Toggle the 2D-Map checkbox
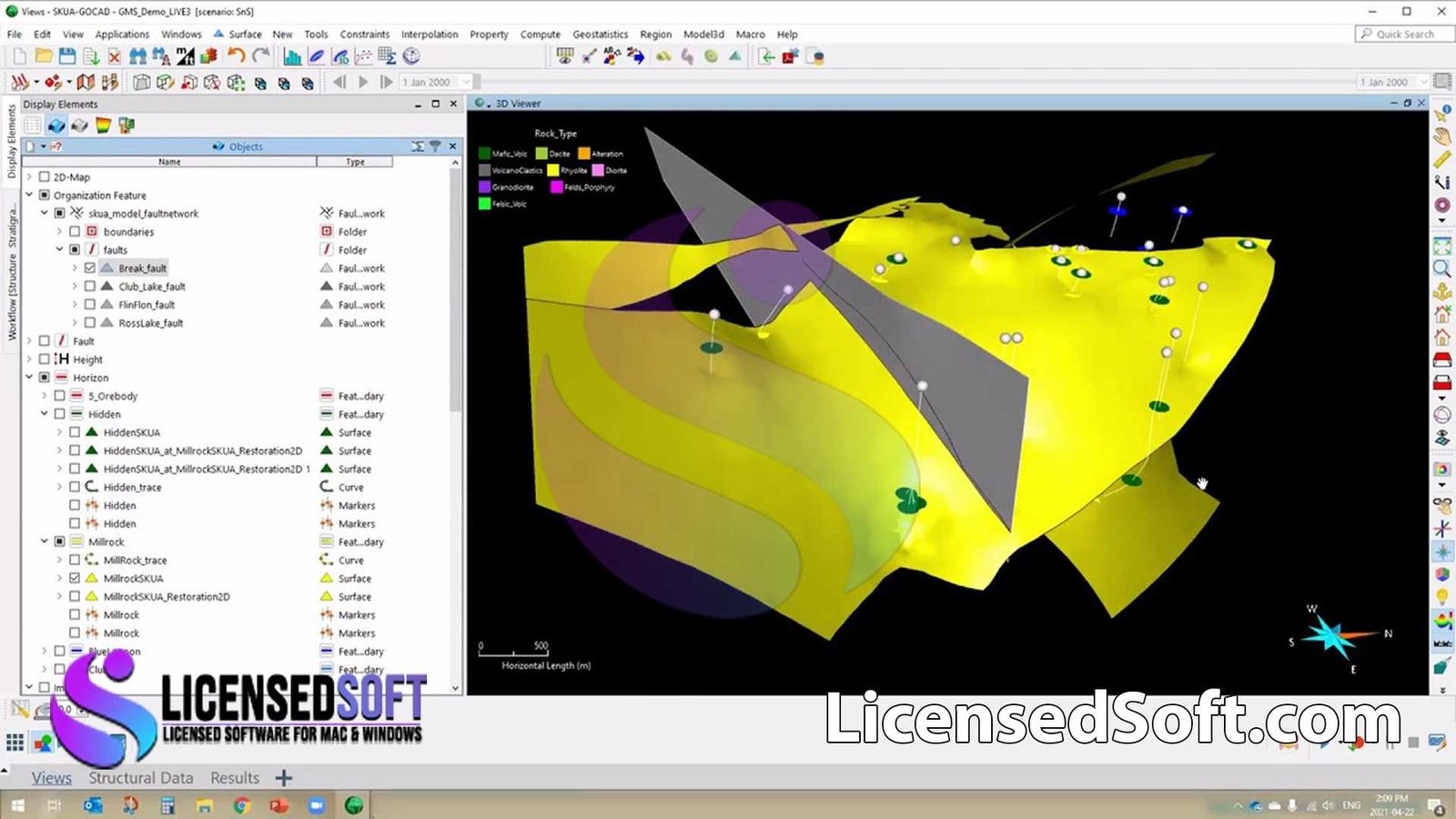The width and height of the screenshot is (1456, 819). coord(44,177)
